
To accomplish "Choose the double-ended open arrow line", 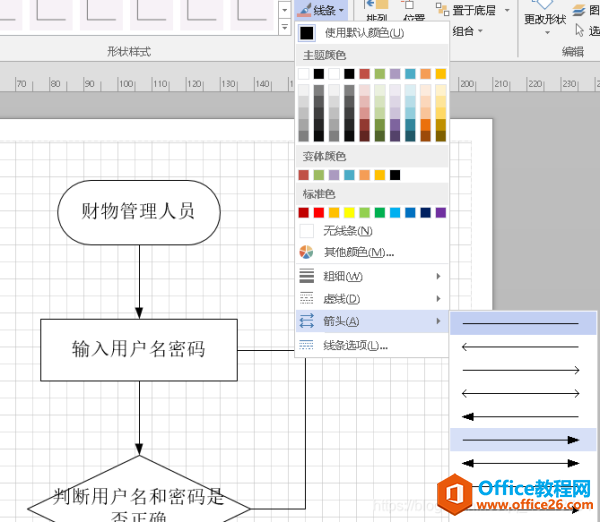I will (x=520, y=393).
